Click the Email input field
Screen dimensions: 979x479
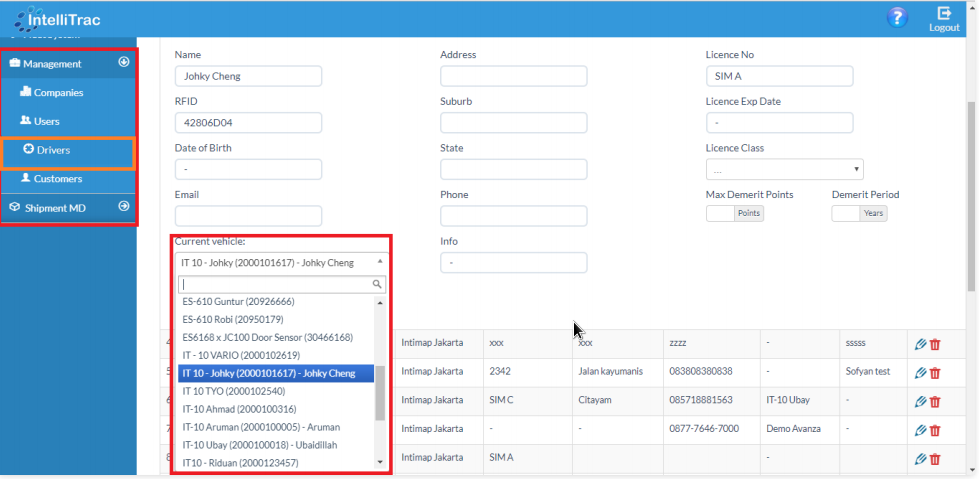click(248, 216)
